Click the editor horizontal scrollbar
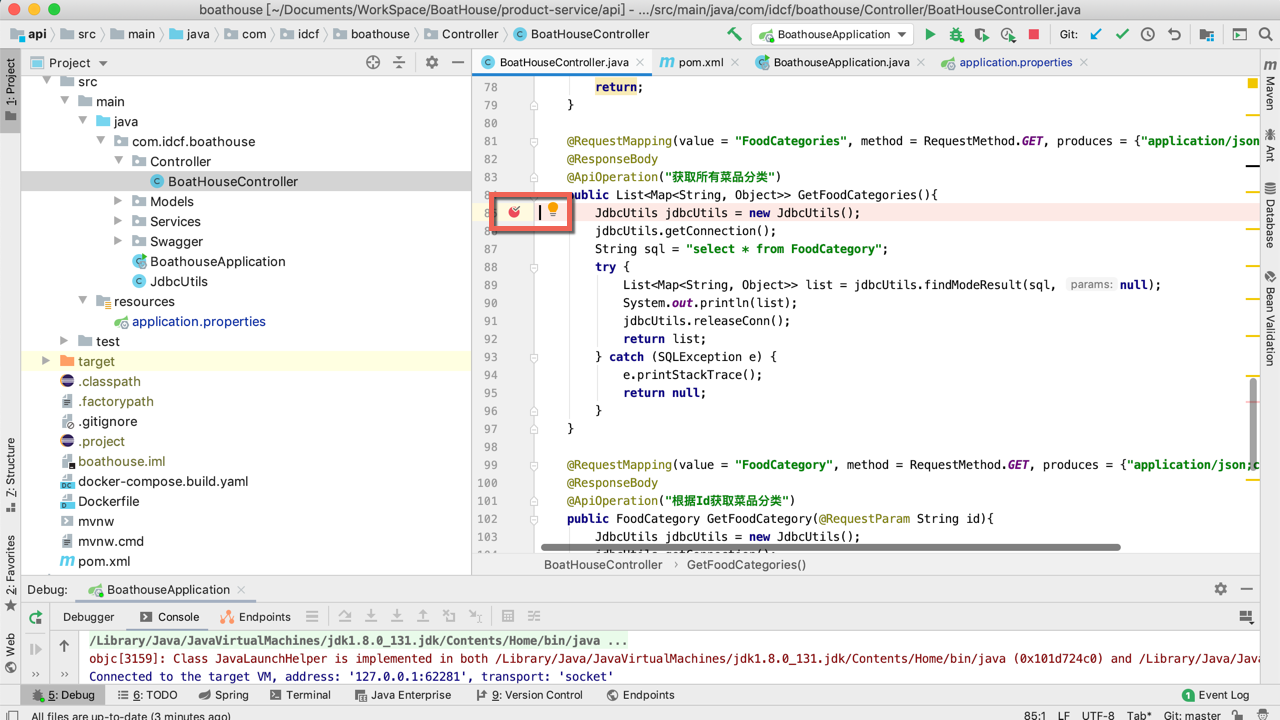 point(831,547)
